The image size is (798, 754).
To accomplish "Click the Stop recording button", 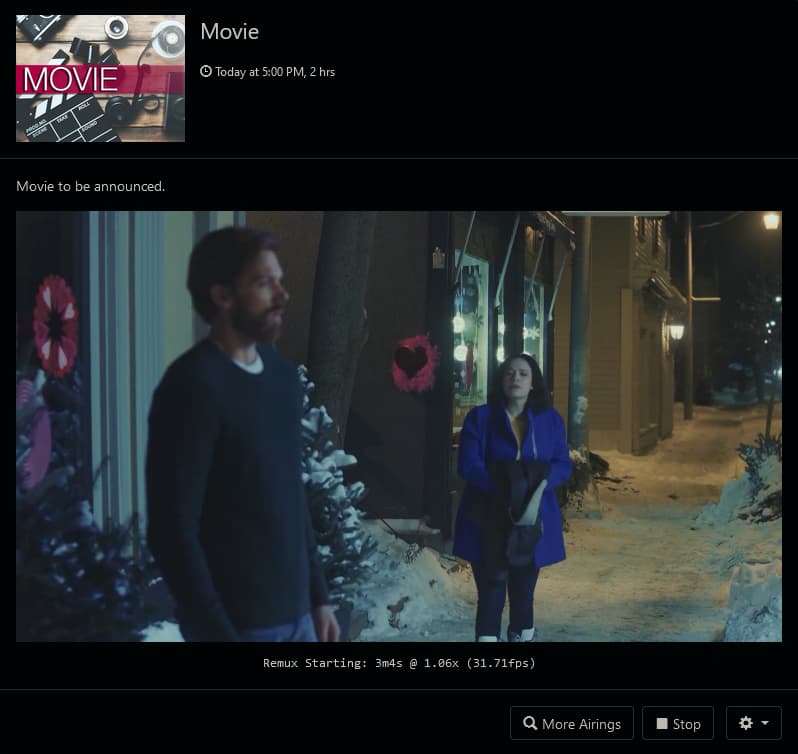I will [x=678, y=723].
